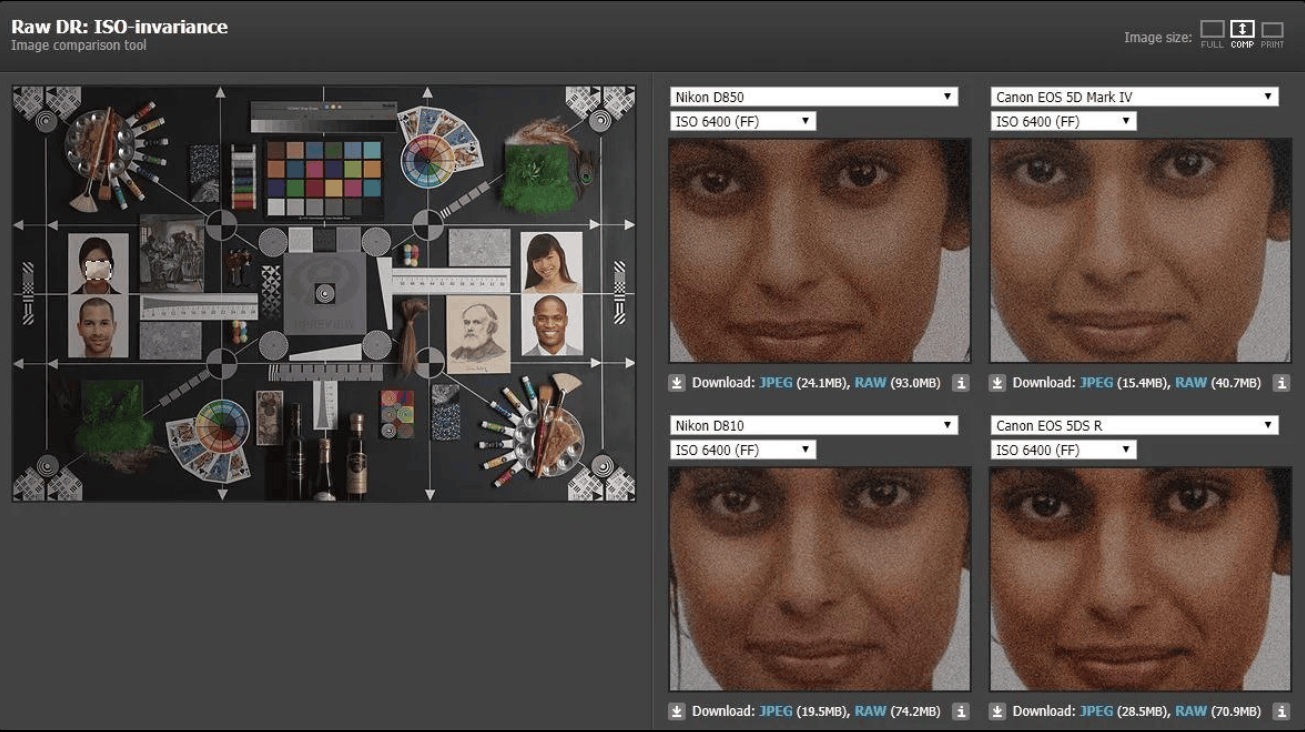Click info icon for Canon EOS 5DS R
This screenshot has height=732, width=1305.
tap(1282, 712)
